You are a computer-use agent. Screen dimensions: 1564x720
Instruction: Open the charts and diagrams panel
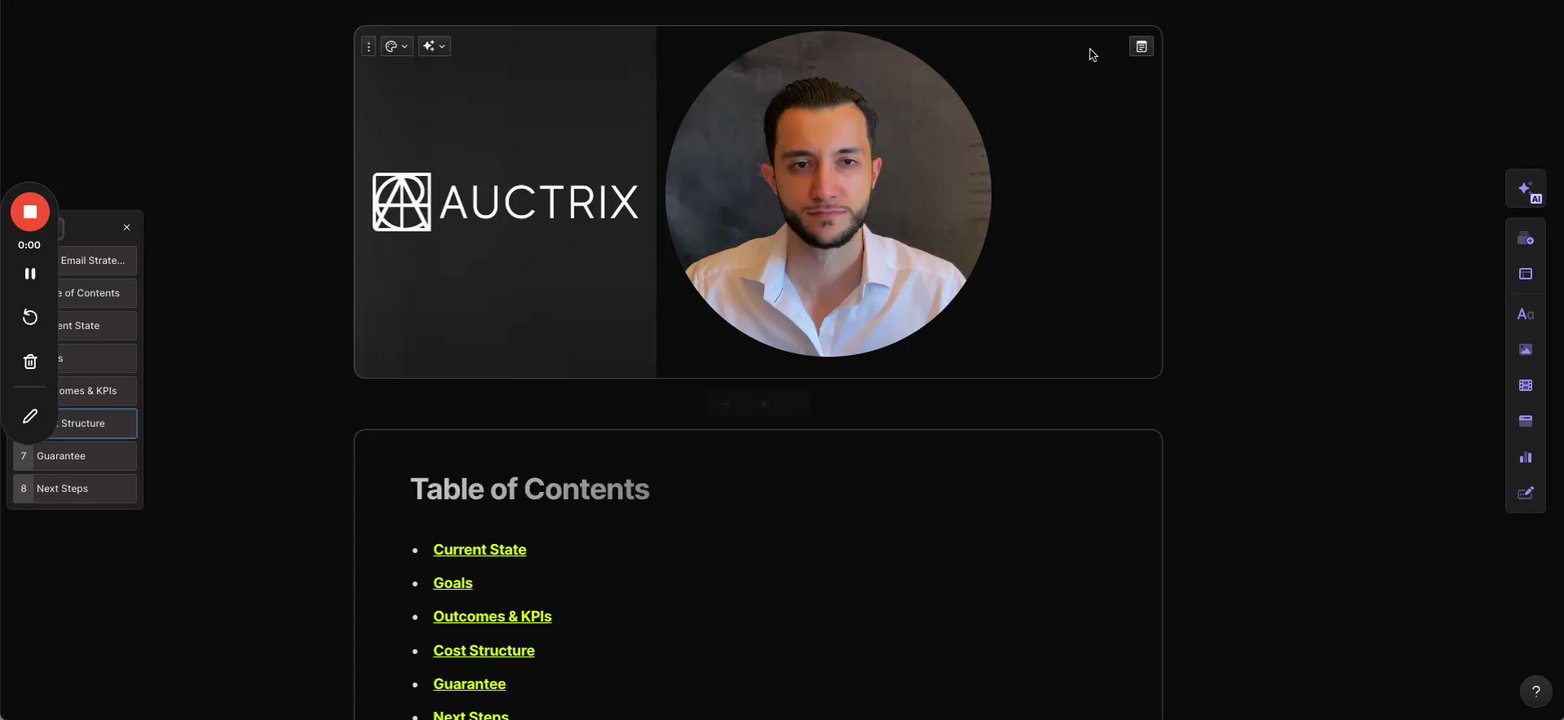1526,457
